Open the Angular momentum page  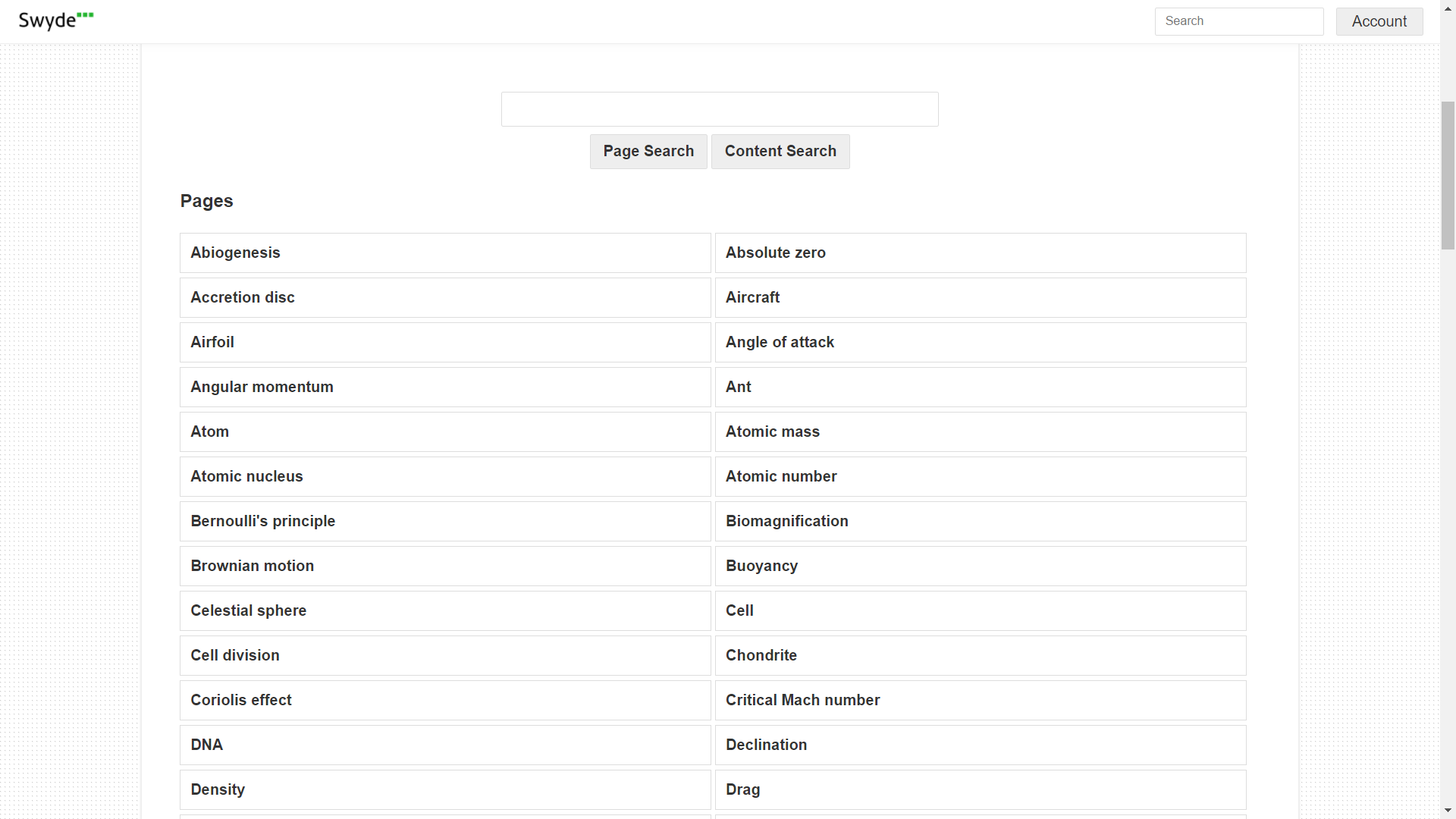(x=262, y=387)
